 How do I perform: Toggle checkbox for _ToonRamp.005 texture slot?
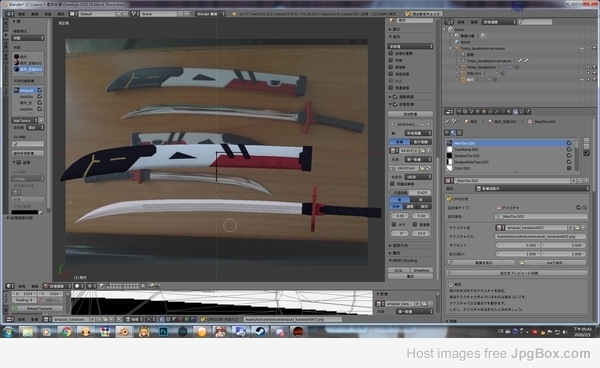[569, 149]
